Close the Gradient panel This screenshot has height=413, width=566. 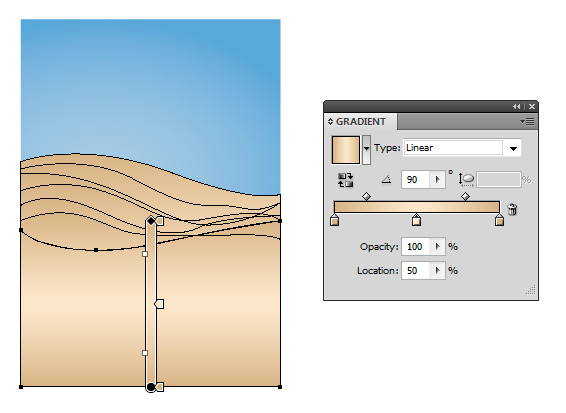coord(532,106)
